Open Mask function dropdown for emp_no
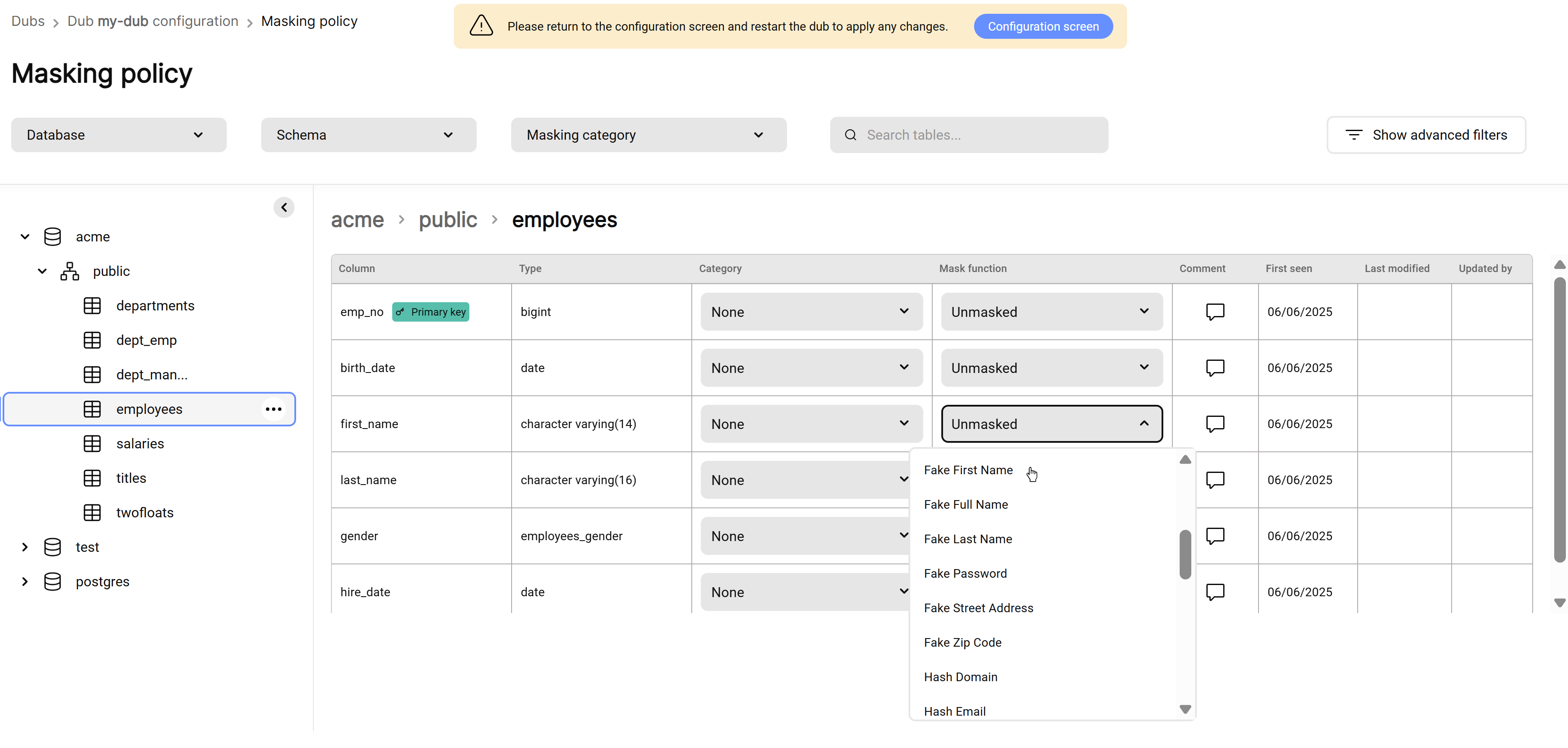 click(1051, 312)
